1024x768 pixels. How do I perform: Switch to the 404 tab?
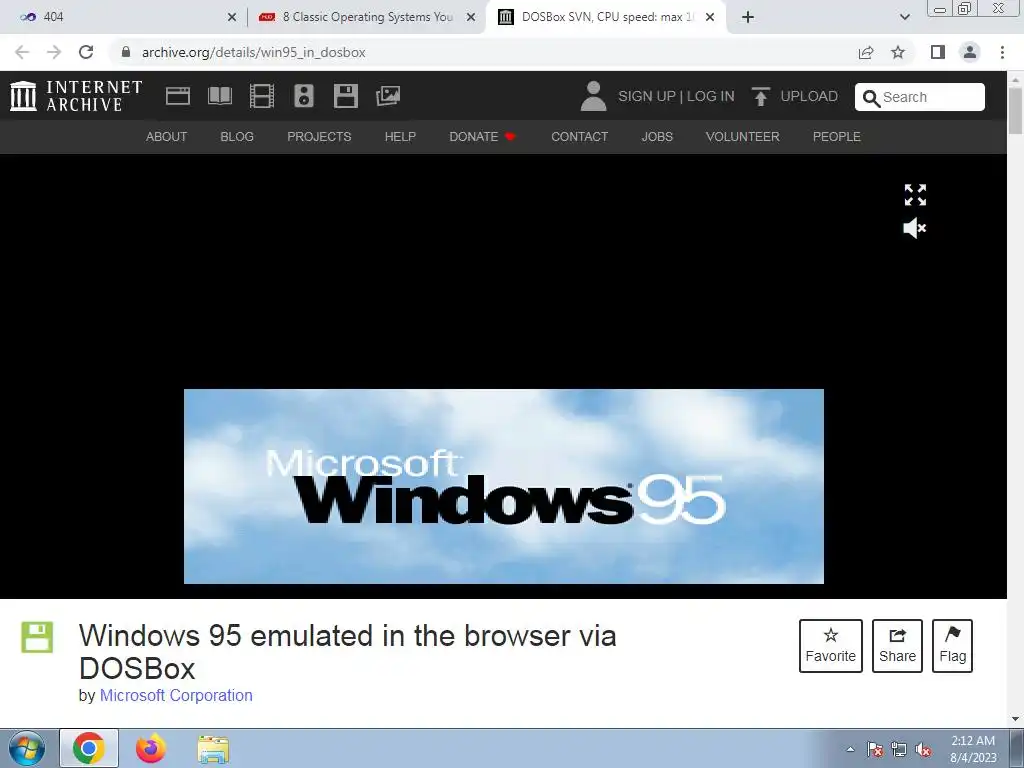(x=124, y=17)
